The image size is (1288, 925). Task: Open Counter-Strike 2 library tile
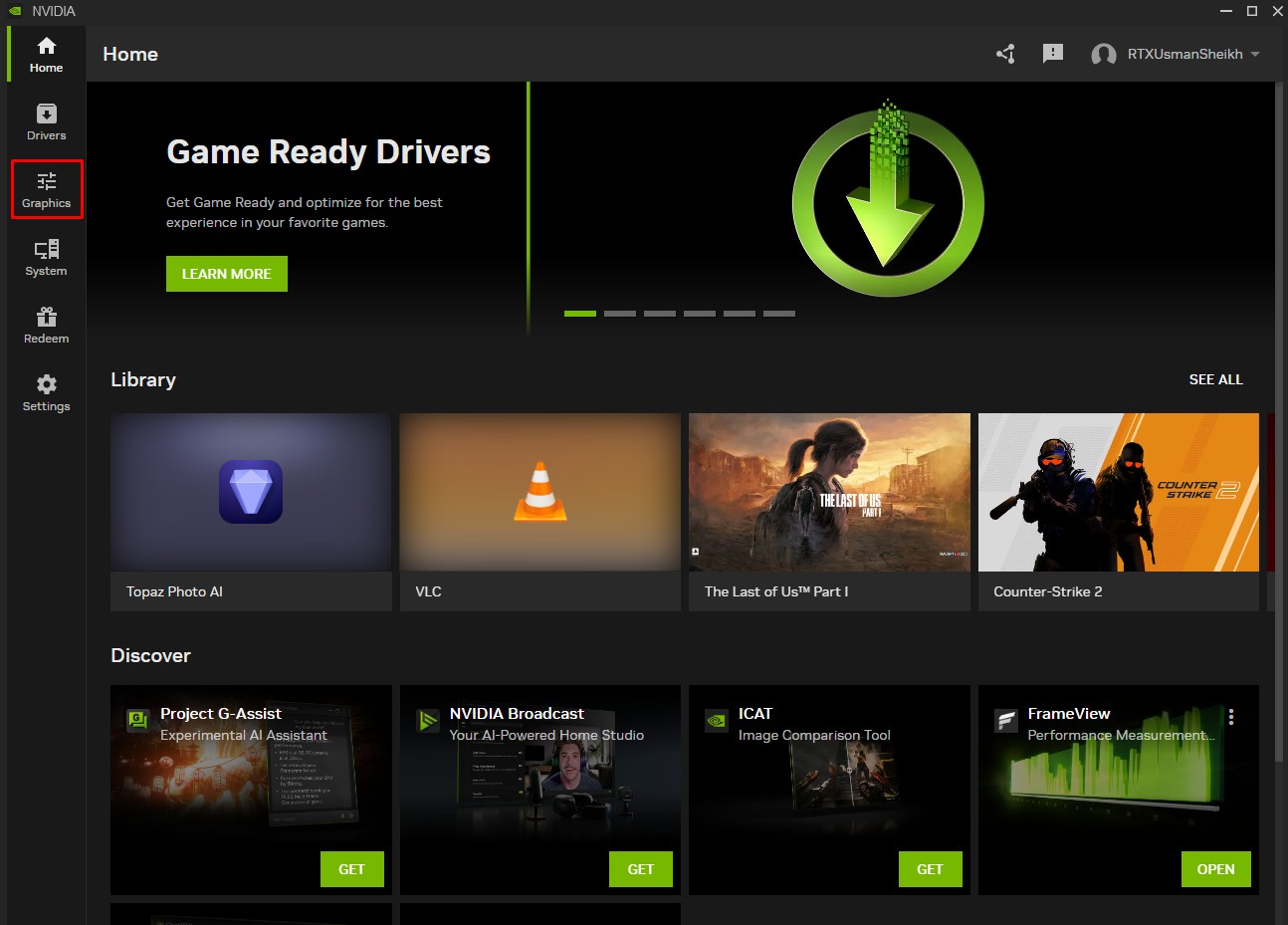click(1119, 512)
